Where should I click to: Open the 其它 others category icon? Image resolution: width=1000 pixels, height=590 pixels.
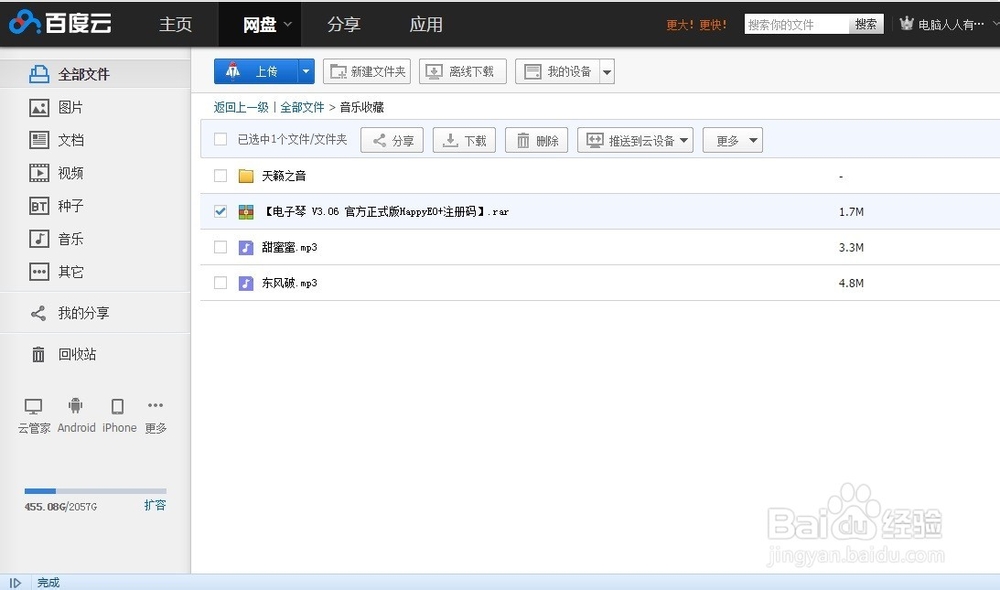(39, 272)
